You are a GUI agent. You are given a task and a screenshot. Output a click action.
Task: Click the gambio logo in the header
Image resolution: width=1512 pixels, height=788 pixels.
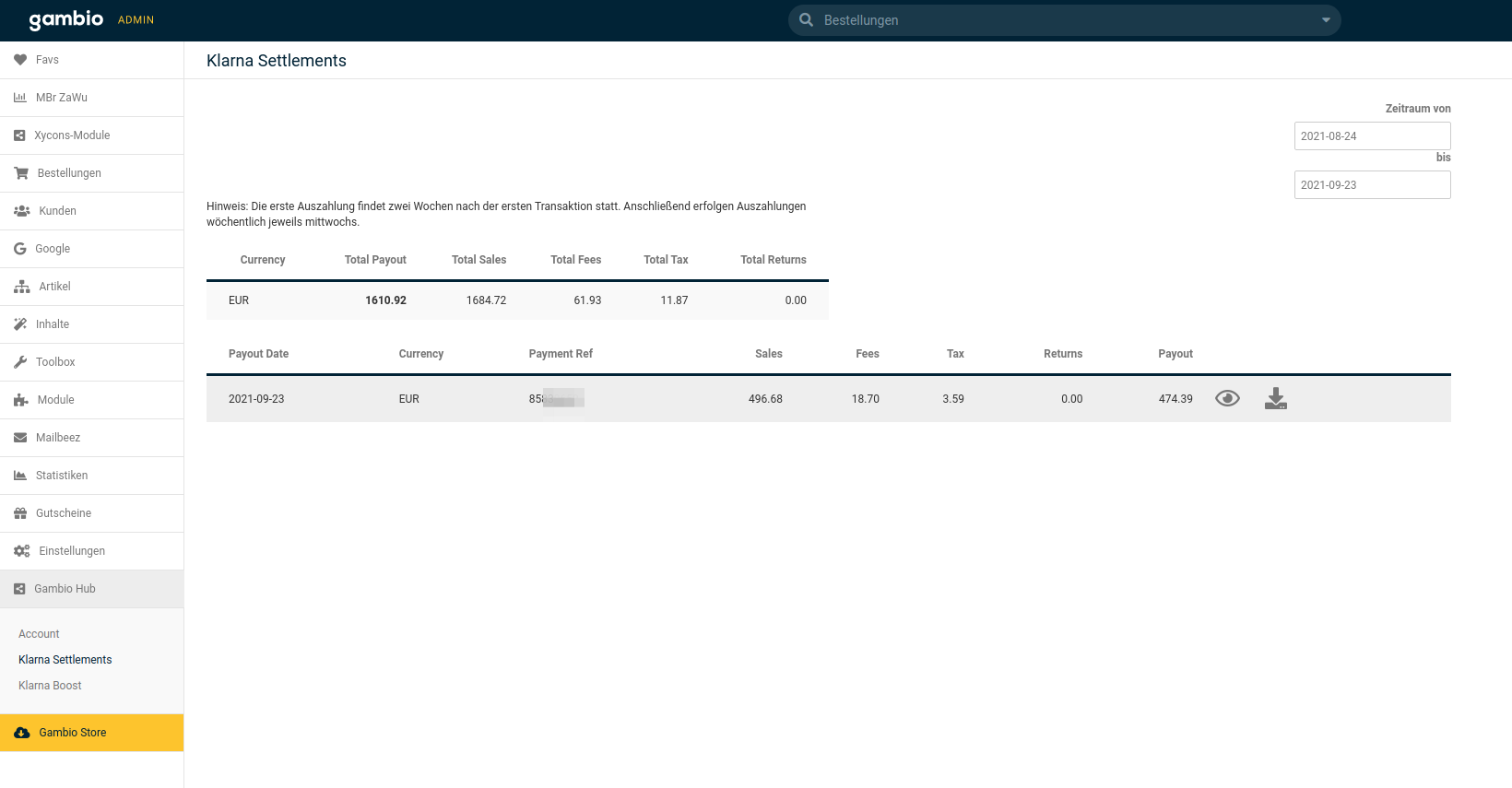pyautogui.click(x=65, y=19)
